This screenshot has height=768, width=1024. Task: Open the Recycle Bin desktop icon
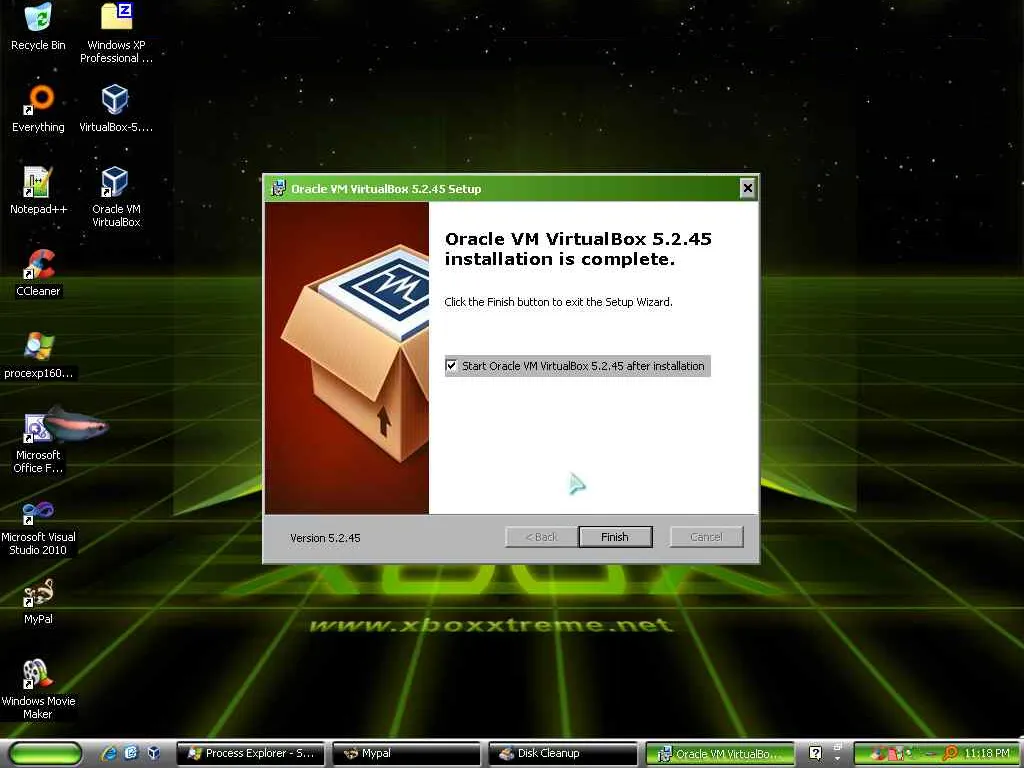(39, 27)
